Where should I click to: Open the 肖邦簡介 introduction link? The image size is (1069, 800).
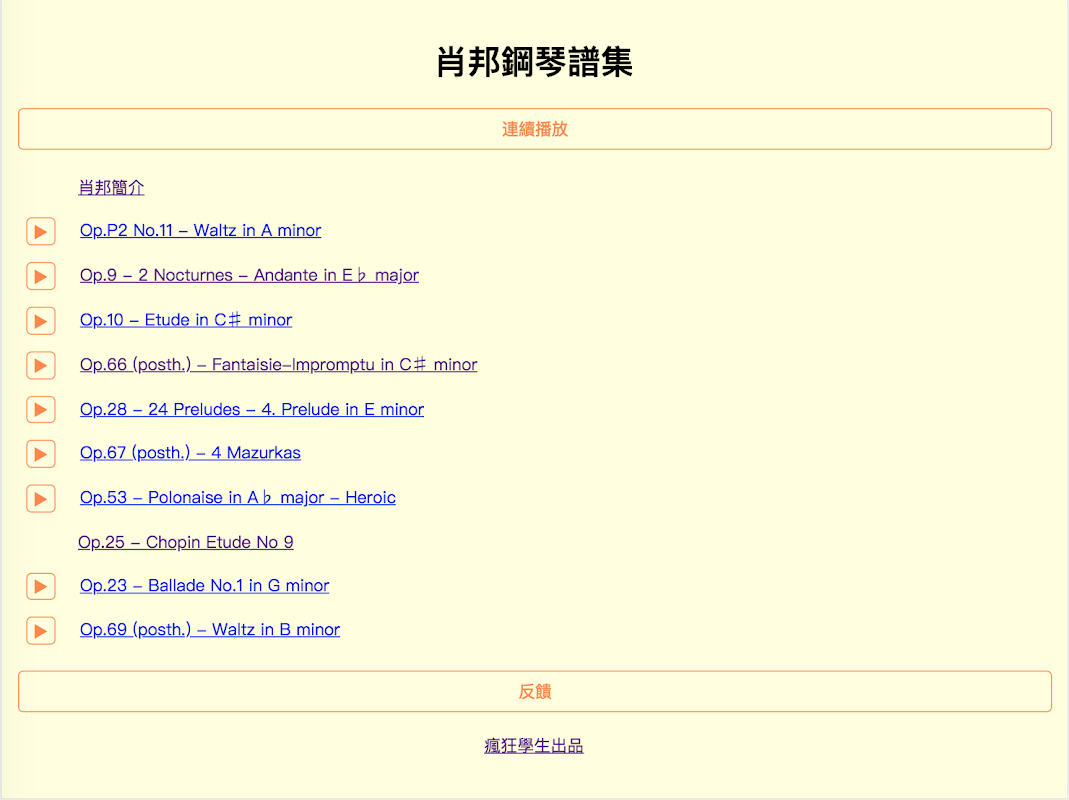(x=111, y=188)
